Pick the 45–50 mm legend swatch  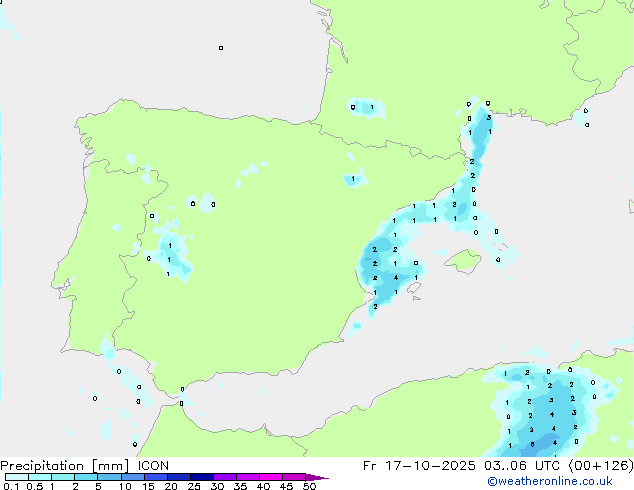294,477
